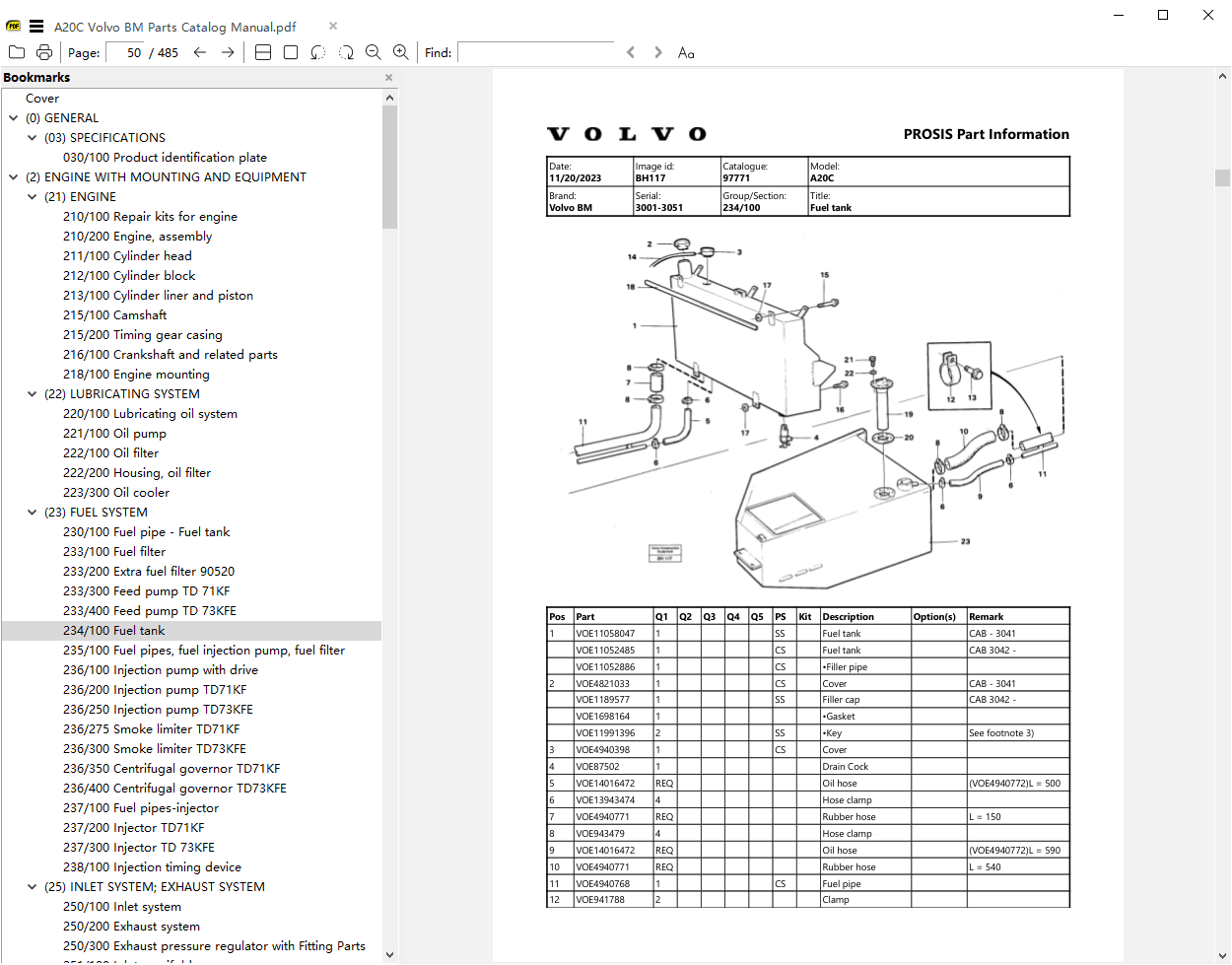
Task: Collapse the (03) SPECIFICATIONS bookmark
Action: coord(32,137)
